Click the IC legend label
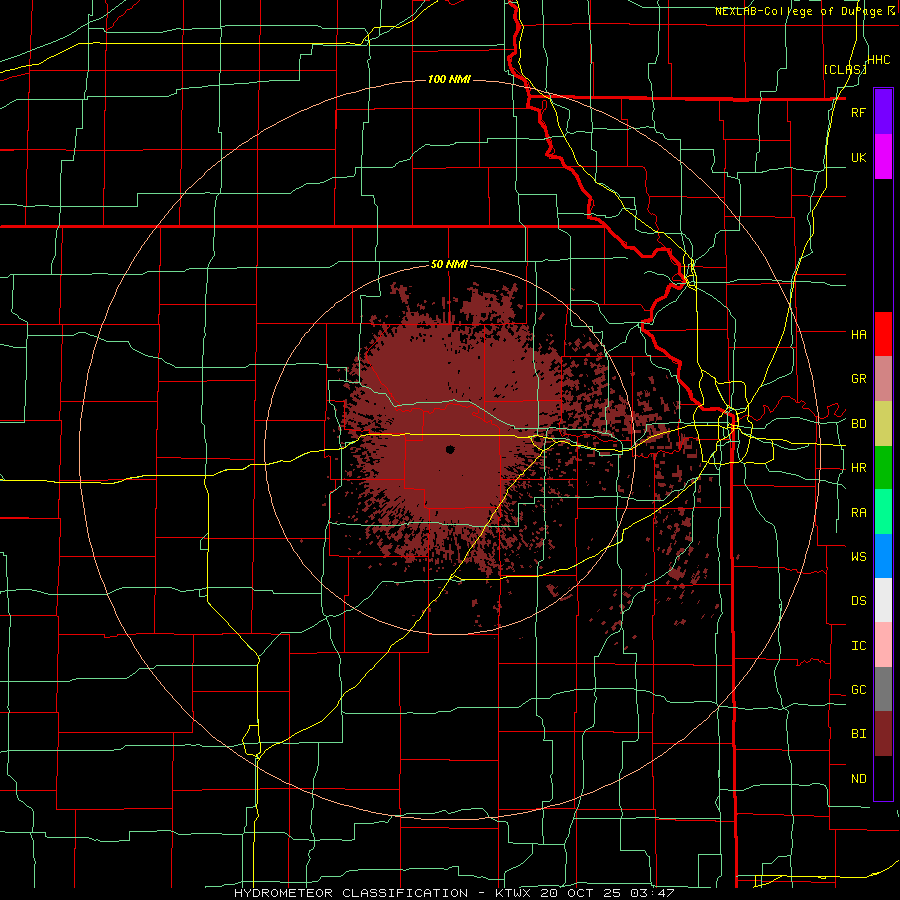Image resolution: width=900 pixels, height=900 pixels. [858, 646]
